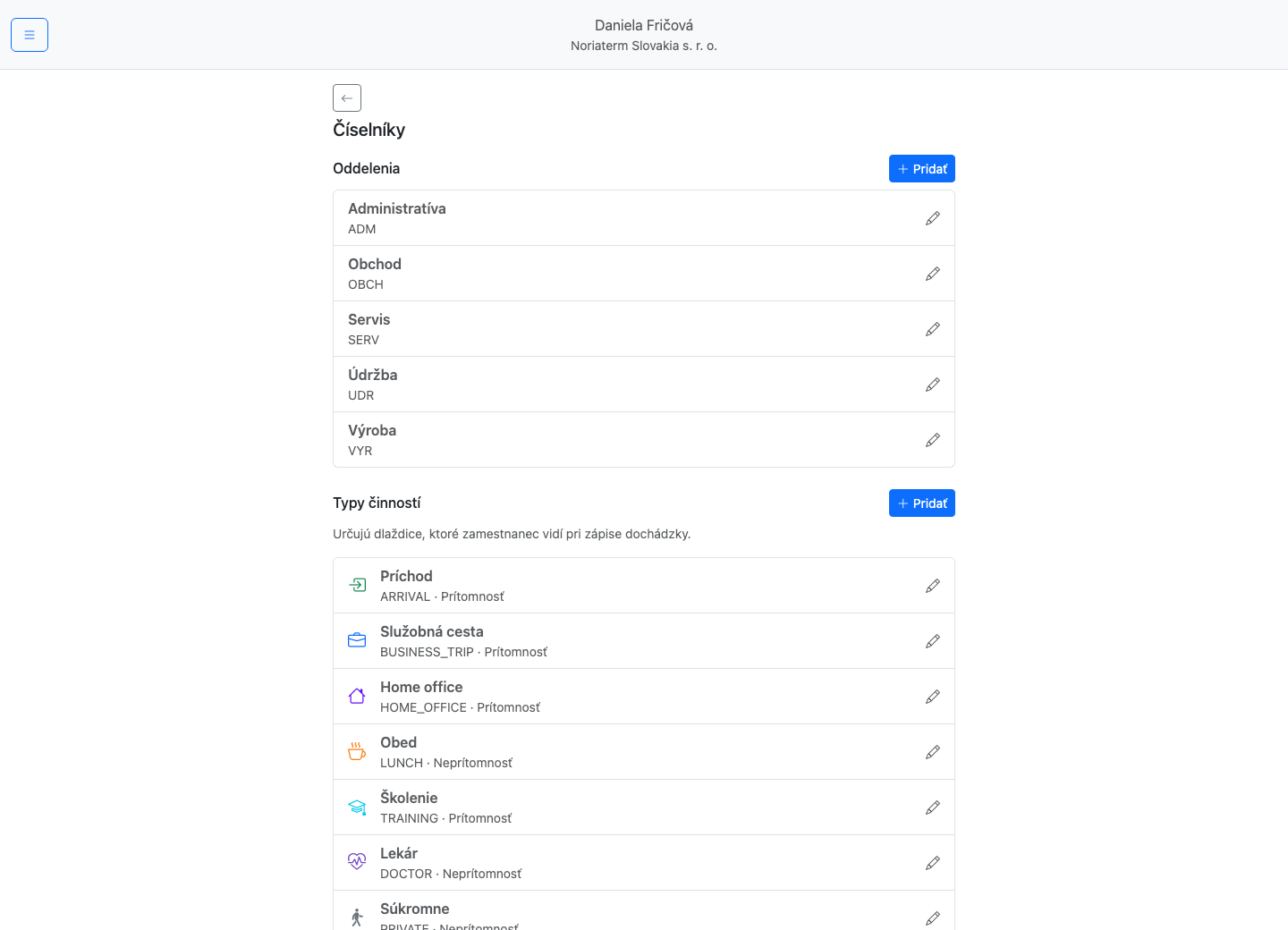This screenshot has width=1288, height=930.
Task: Add a new department with Pridať
Action: (922, 169)
